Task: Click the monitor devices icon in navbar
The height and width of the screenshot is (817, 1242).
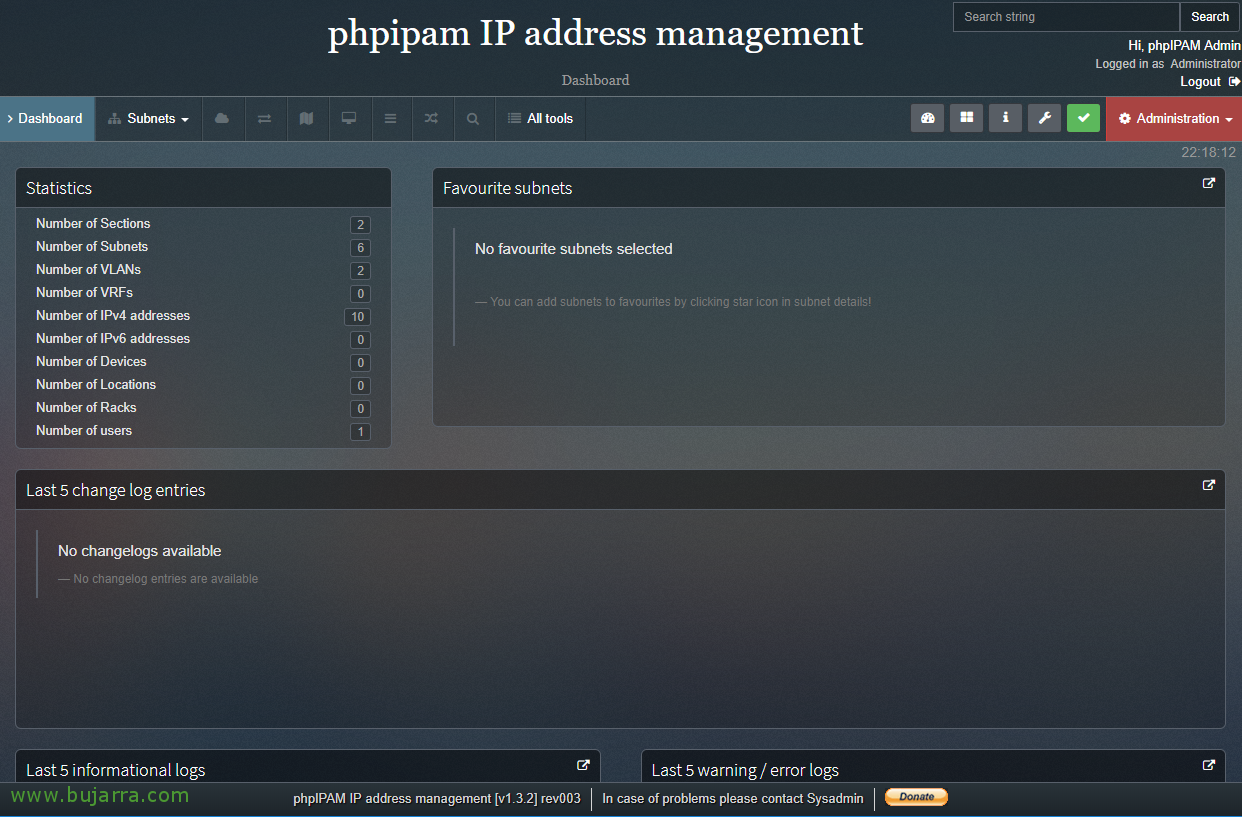Action: click(x=349, y=119)
